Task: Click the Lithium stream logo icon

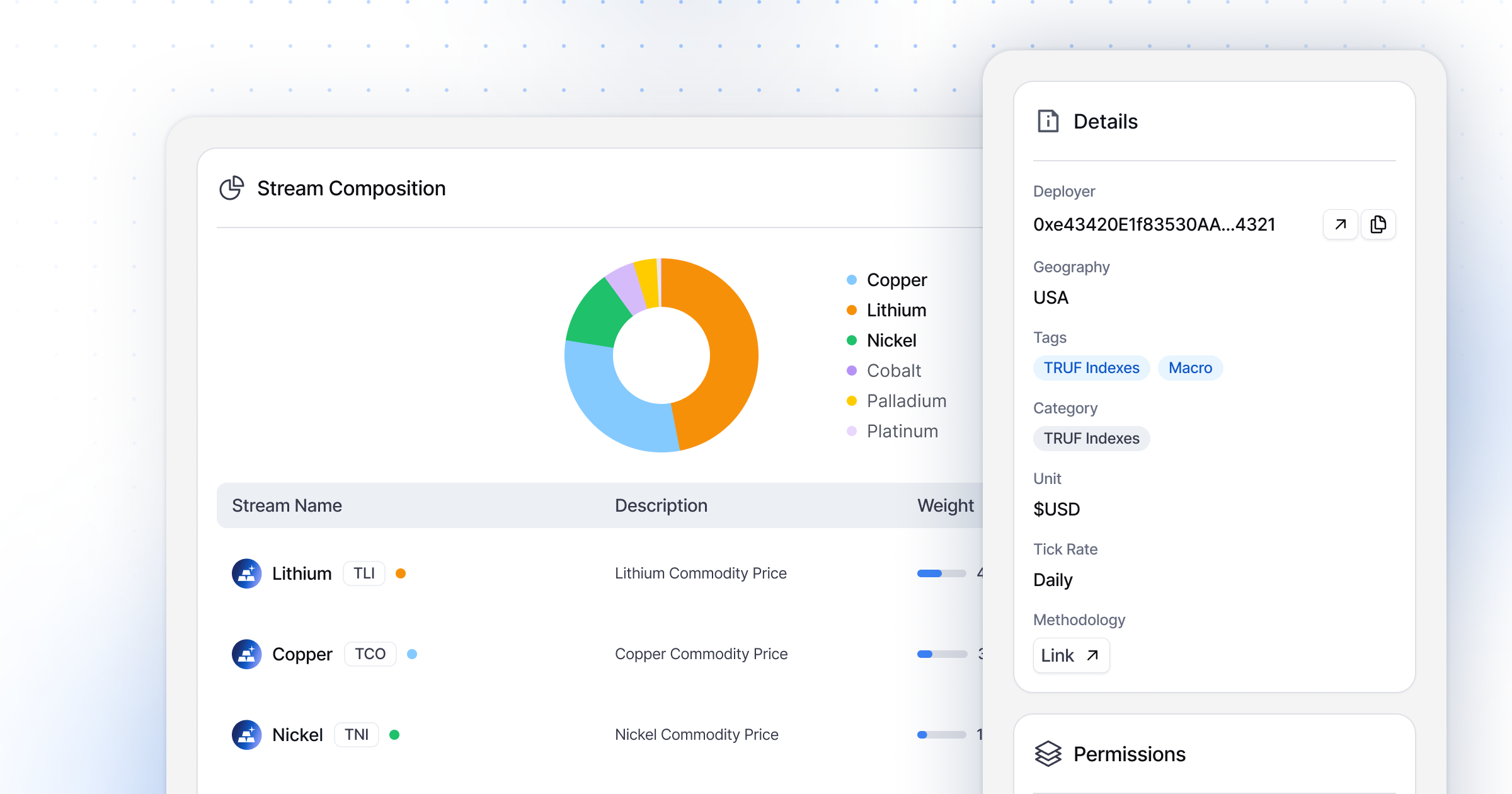Action: pos(247,573)
